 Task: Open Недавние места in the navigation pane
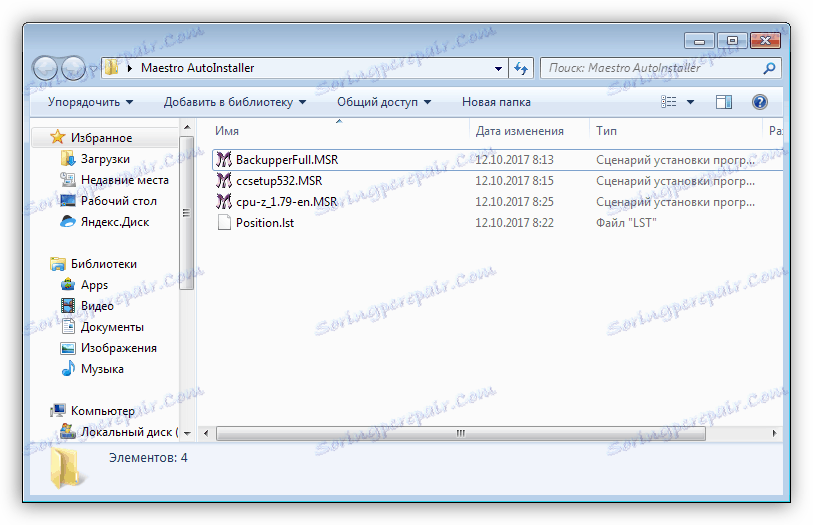point(125,180)
